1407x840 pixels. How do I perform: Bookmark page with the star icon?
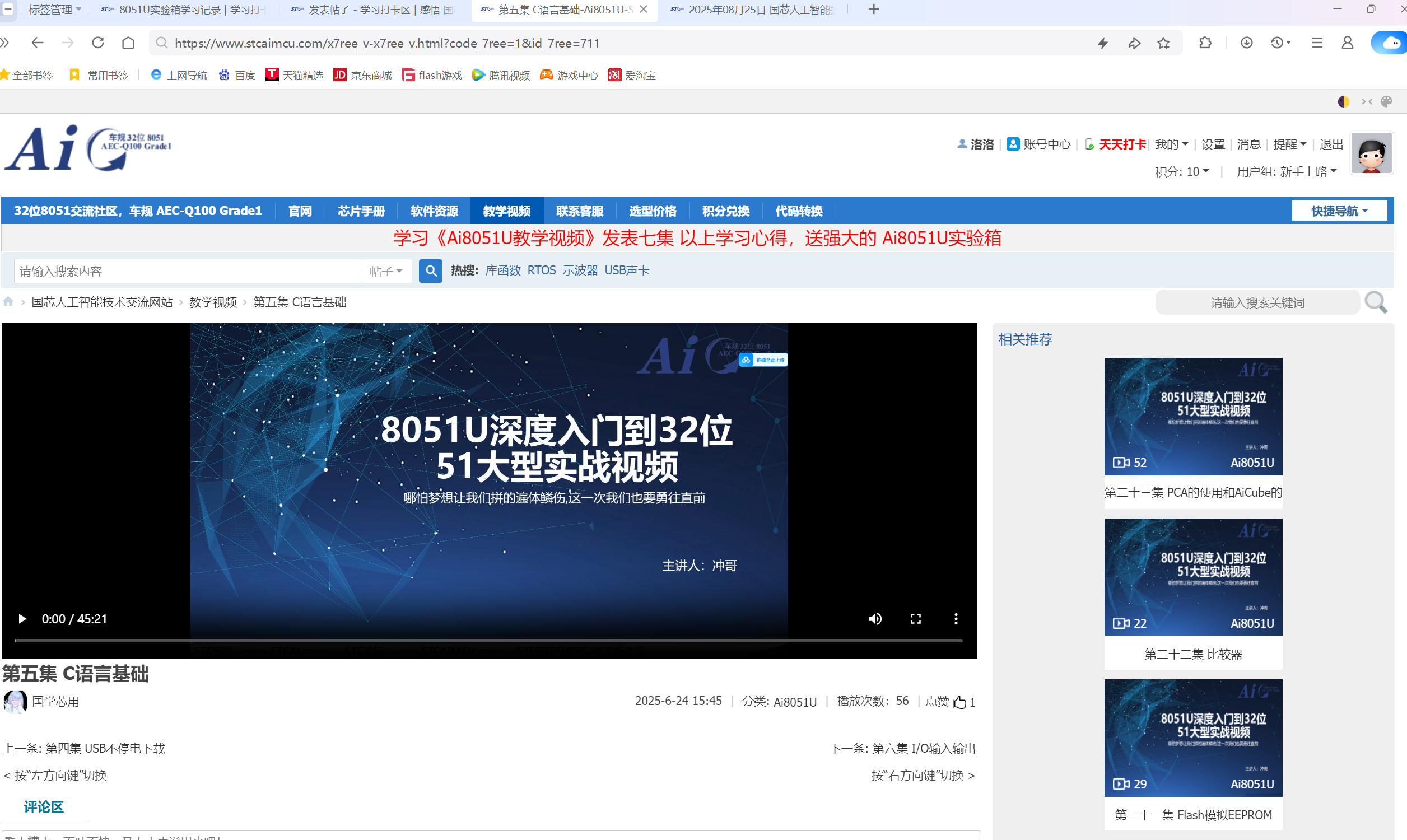(x=1163, y=43)
